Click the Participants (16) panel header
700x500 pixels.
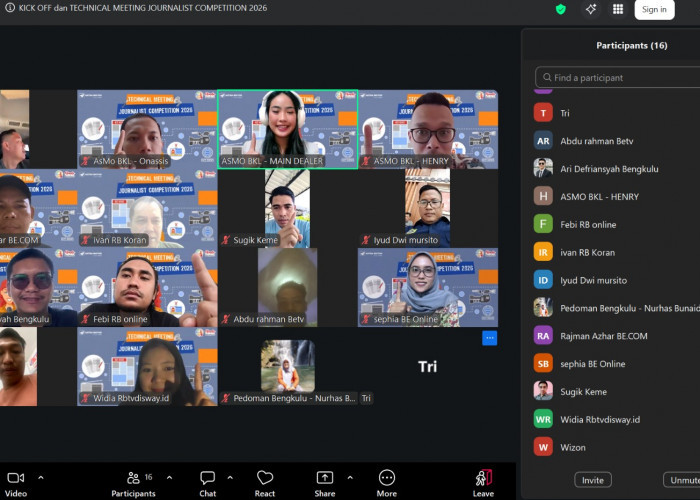click(x=631, y=46)
